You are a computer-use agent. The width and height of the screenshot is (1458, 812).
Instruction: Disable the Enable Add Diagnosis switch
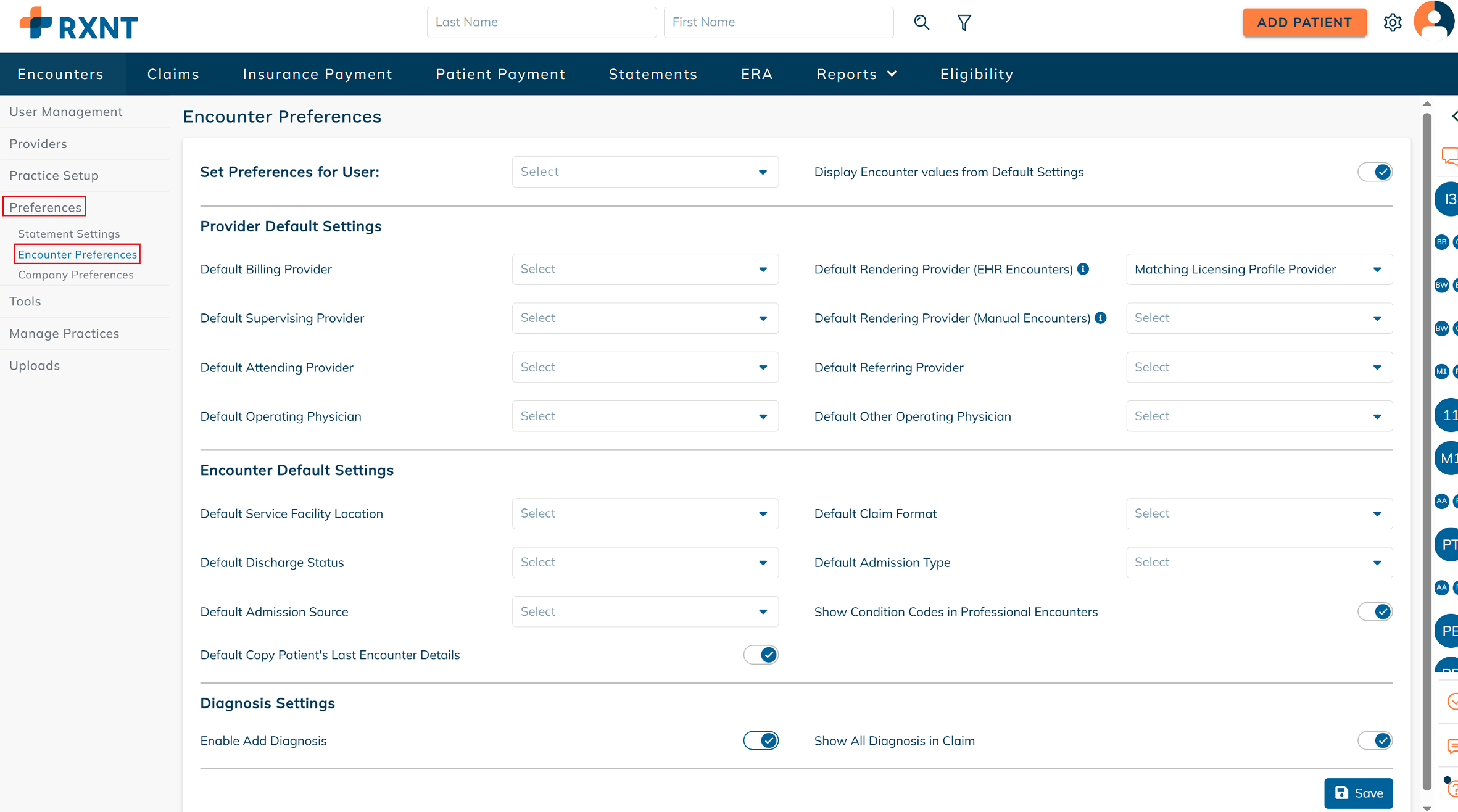pos(761,740)
